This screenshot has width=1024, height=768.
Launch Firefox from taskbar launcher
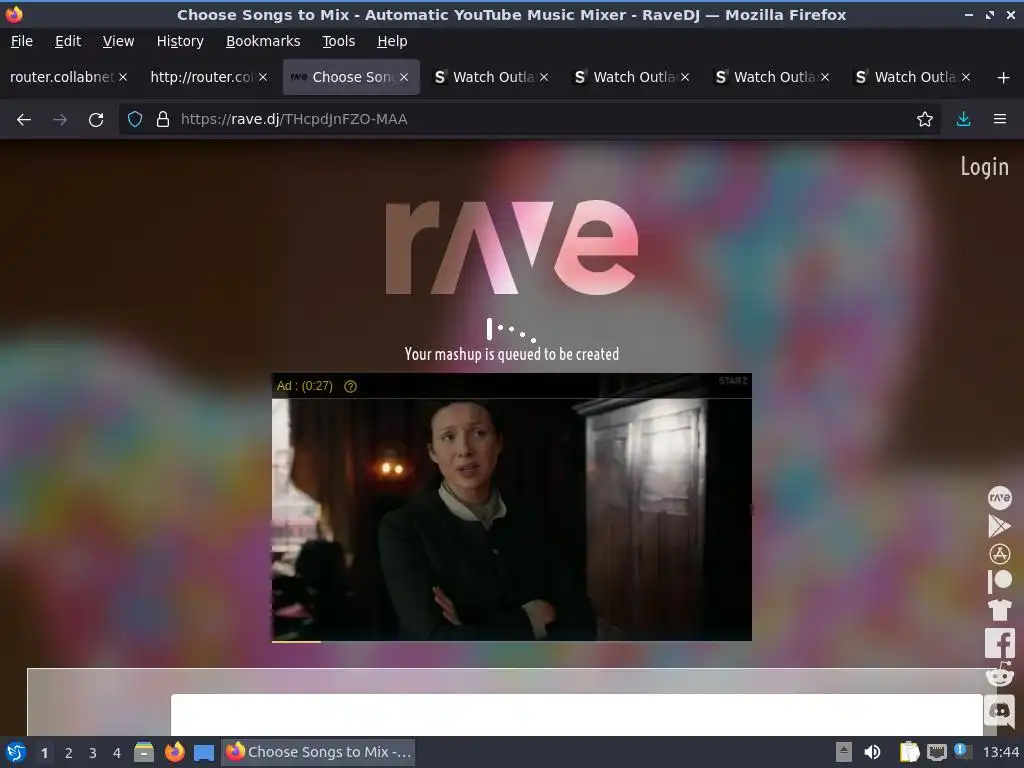174,752
